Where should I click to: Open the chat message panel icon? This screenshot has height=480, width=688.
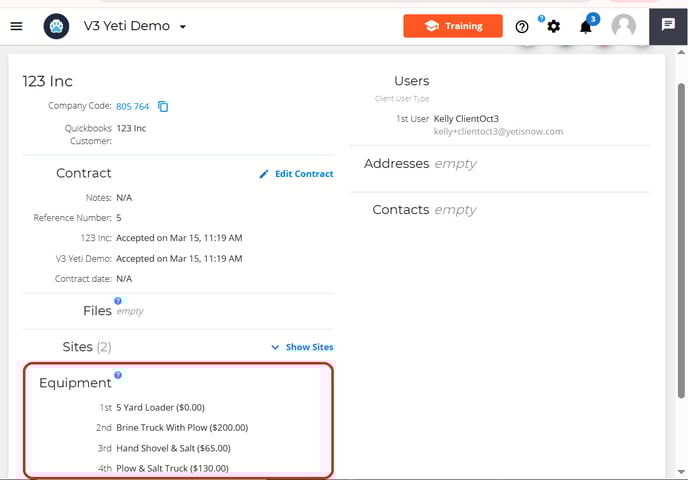pyautogui.click(x=668, y=25)
